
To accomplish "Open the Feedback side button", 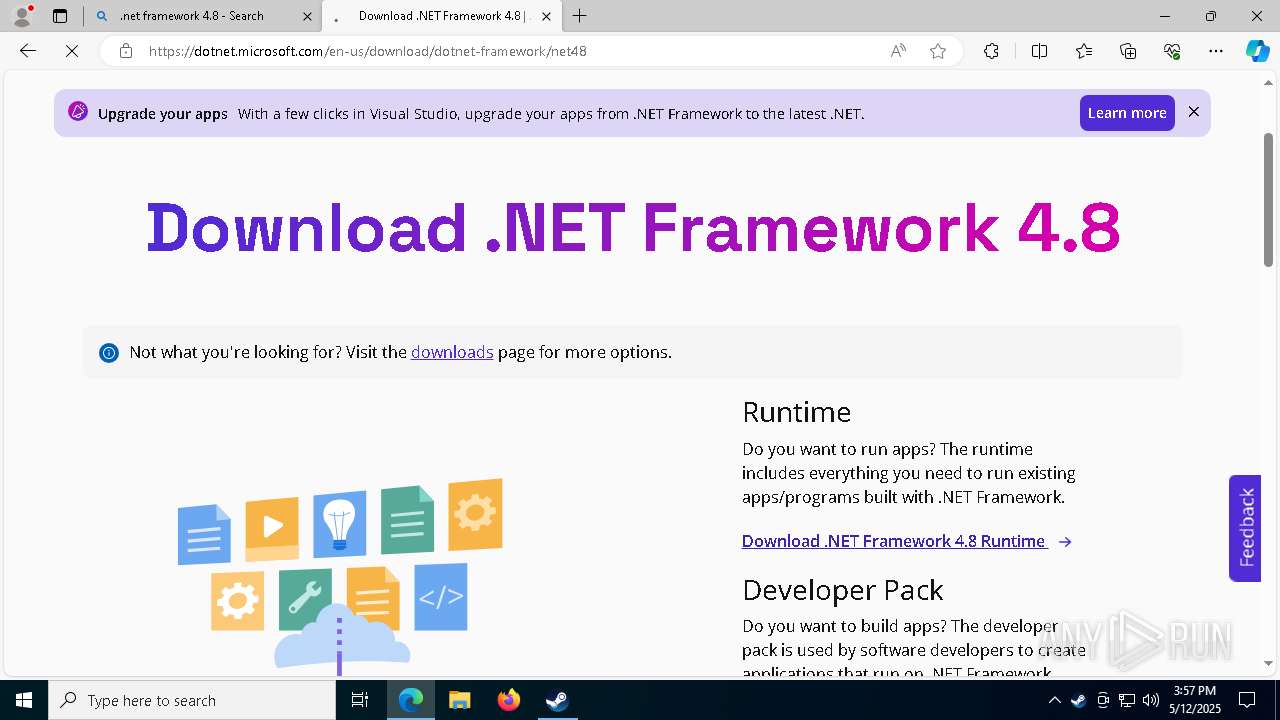I will pyautogui.click(x=1245, y=527).
